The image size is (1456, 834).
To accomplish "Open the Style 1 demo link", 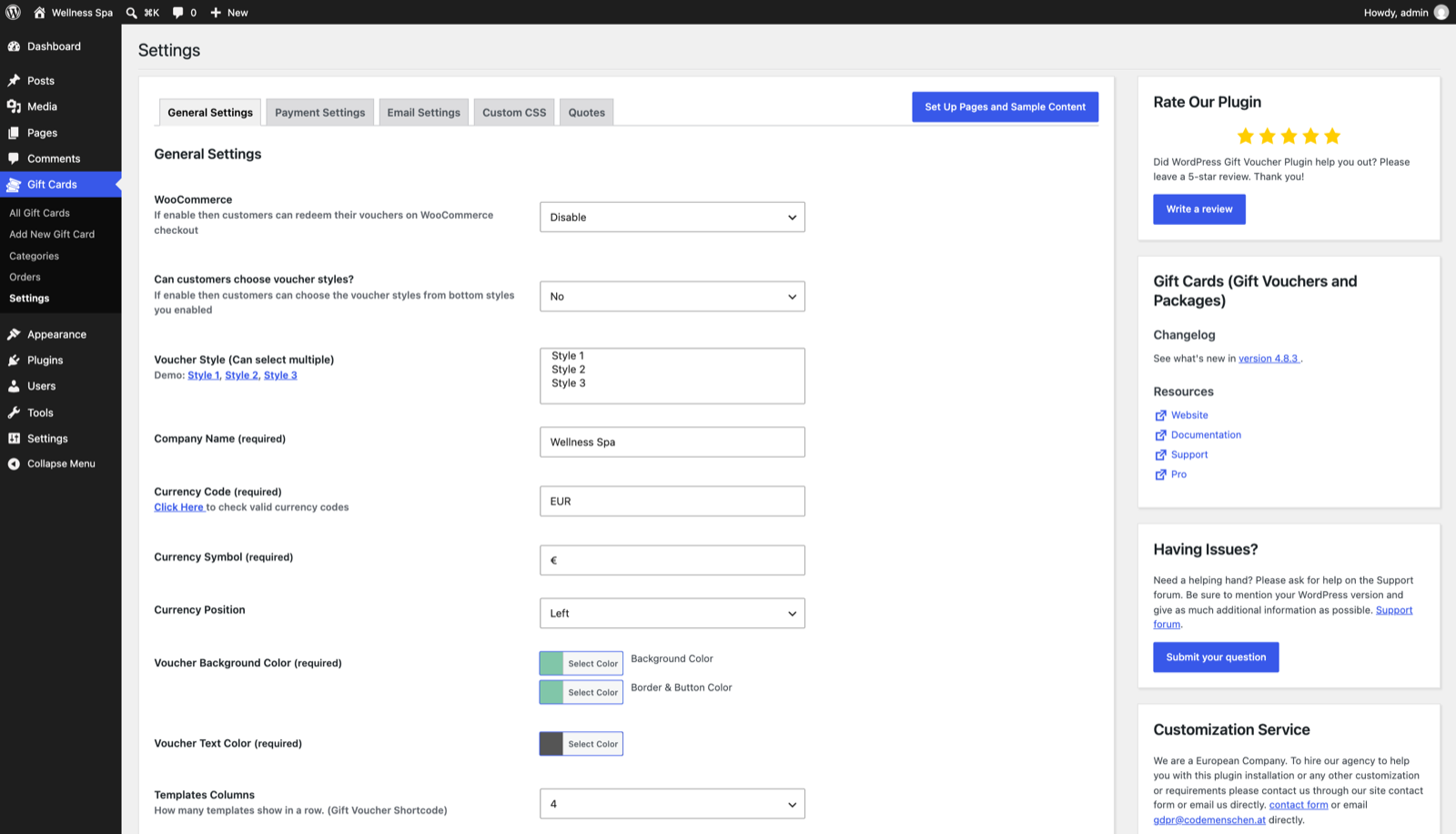I will (203, 375).
